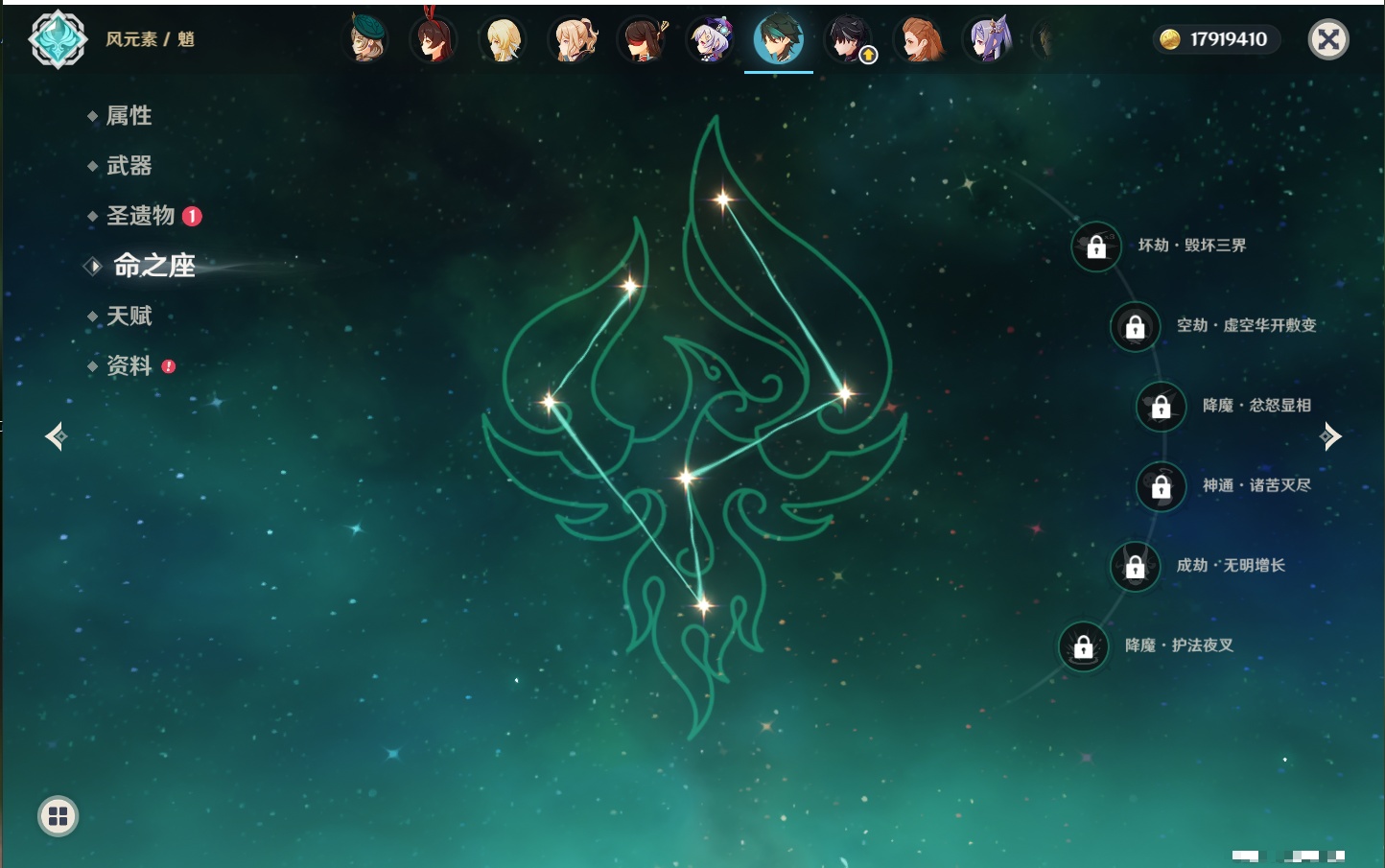Open the 资料 profile menu item
Viewport: 1385px width, 868px height.
(x=129, y=365)
